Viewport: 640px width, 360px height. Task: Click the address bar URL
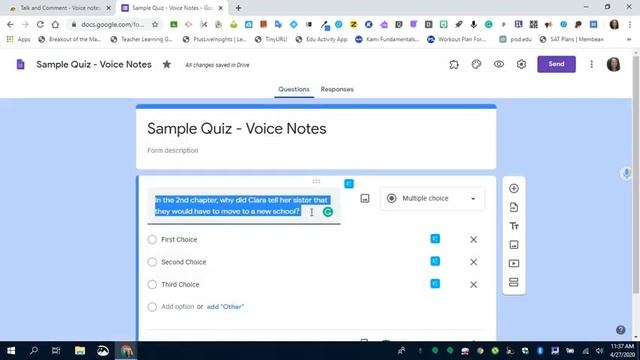click(112, 24)
